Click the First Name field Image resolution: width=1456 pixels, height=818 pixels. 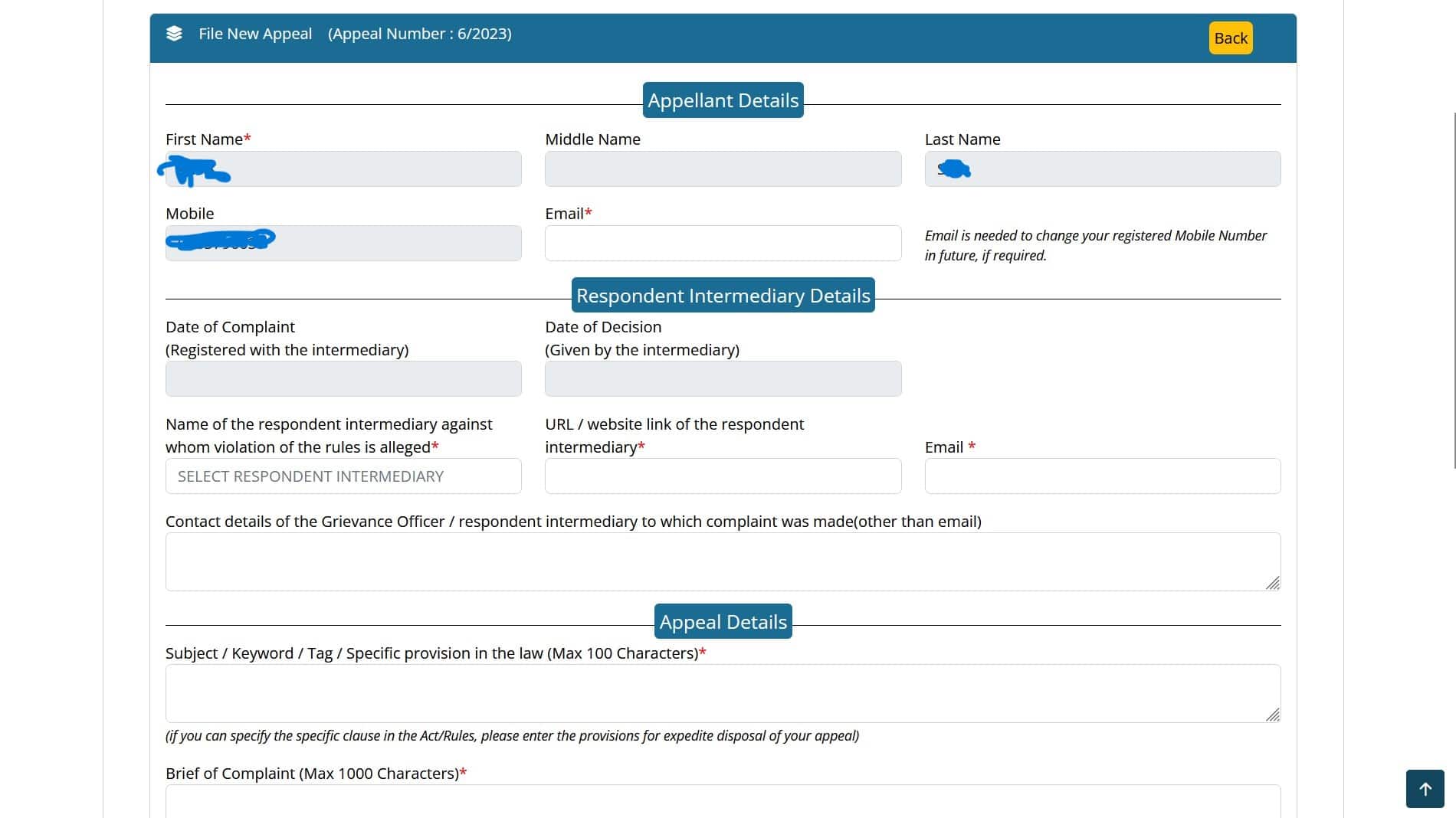343,169
